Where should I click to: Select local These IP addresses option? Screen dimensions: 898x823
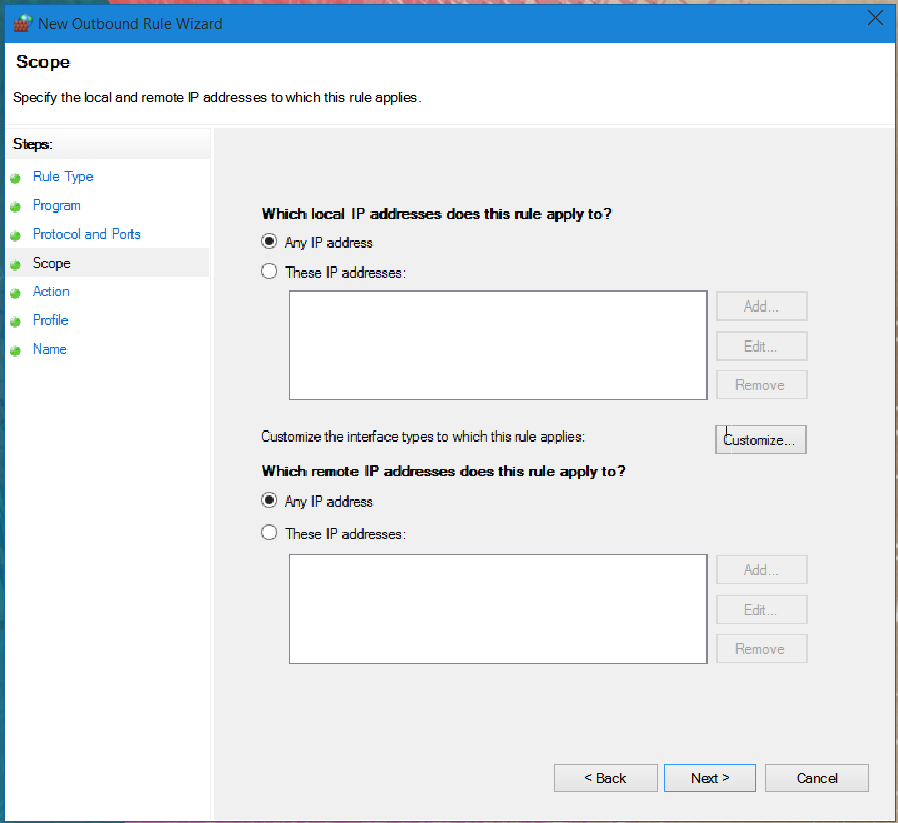point(269,271)
